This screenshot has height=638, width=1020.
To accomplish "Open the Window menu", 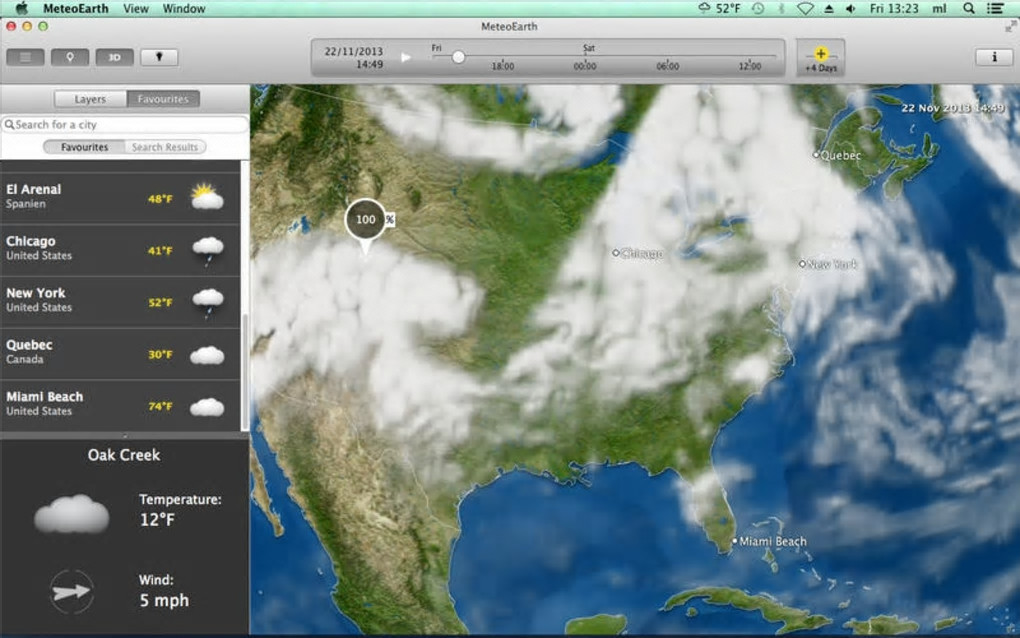I will [183, 8].
